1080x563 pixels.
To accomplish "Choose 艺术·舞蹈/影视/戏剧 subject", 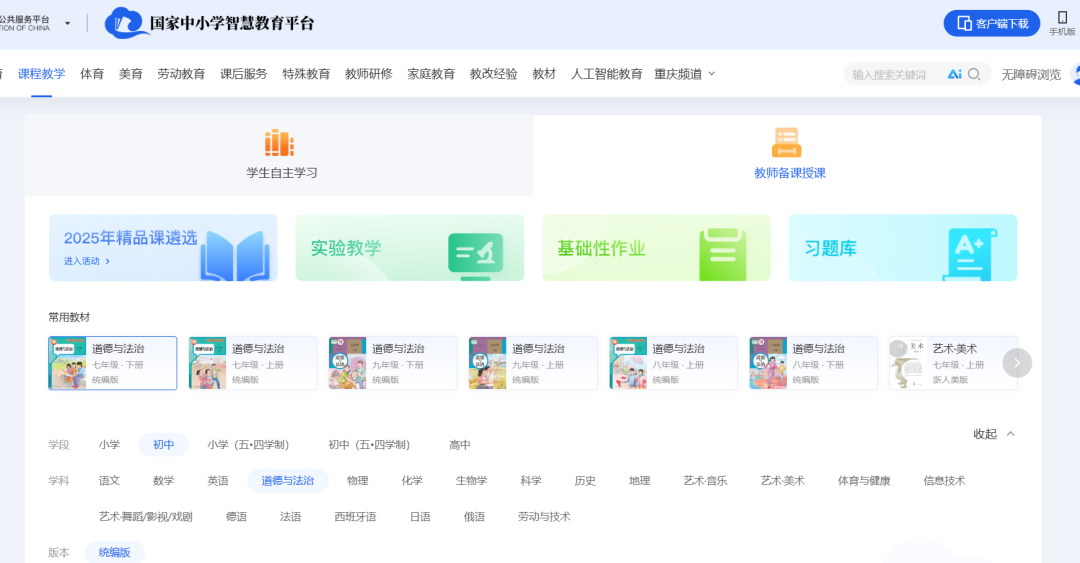I will point(146,516).
